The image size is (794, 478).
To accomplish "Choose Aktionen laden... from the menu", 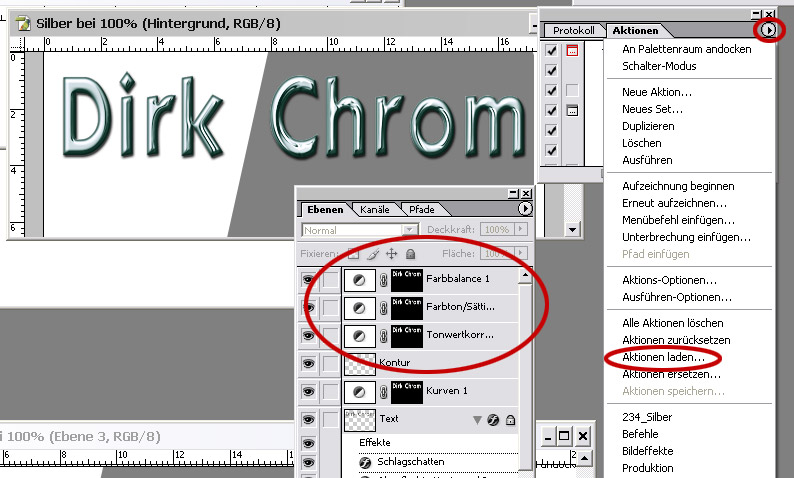I will [663, 356].
